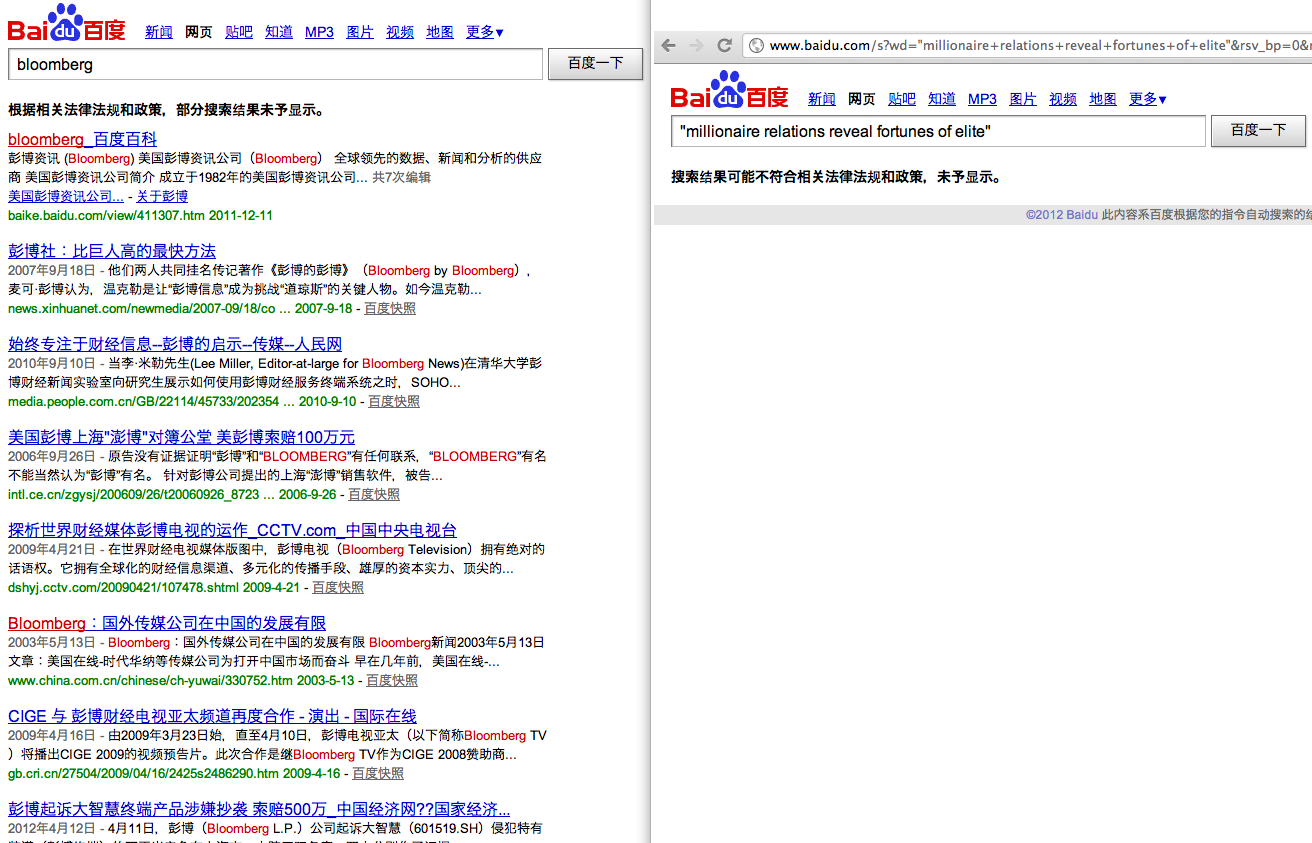
Task: Open result CIGE 与 彭博财经电视亚太频道再度合作
Action: click(x=212, y=716)
